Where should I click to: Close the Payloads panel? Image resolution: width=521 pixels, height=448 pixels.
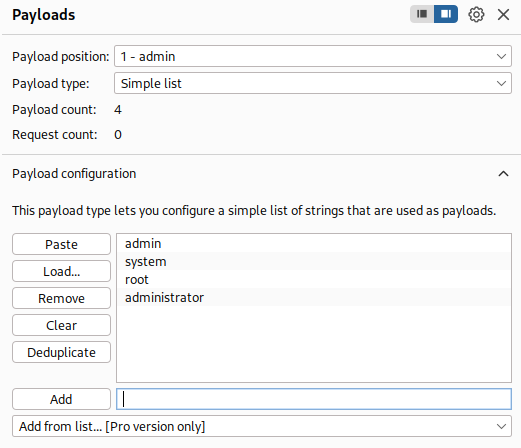[x=503, y=15]
